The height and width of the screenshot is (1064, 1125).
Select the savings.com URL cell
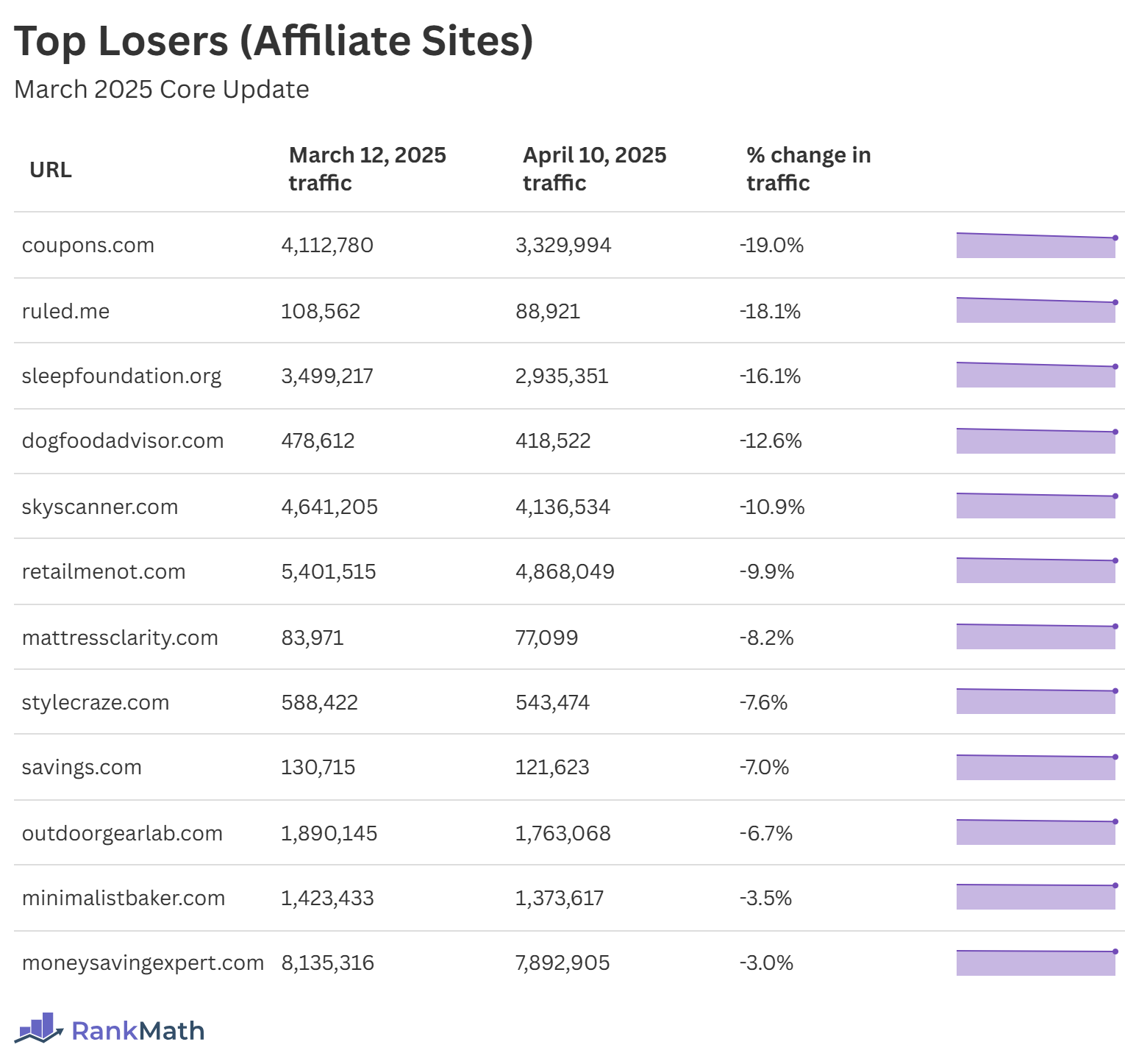coord(82,768)
